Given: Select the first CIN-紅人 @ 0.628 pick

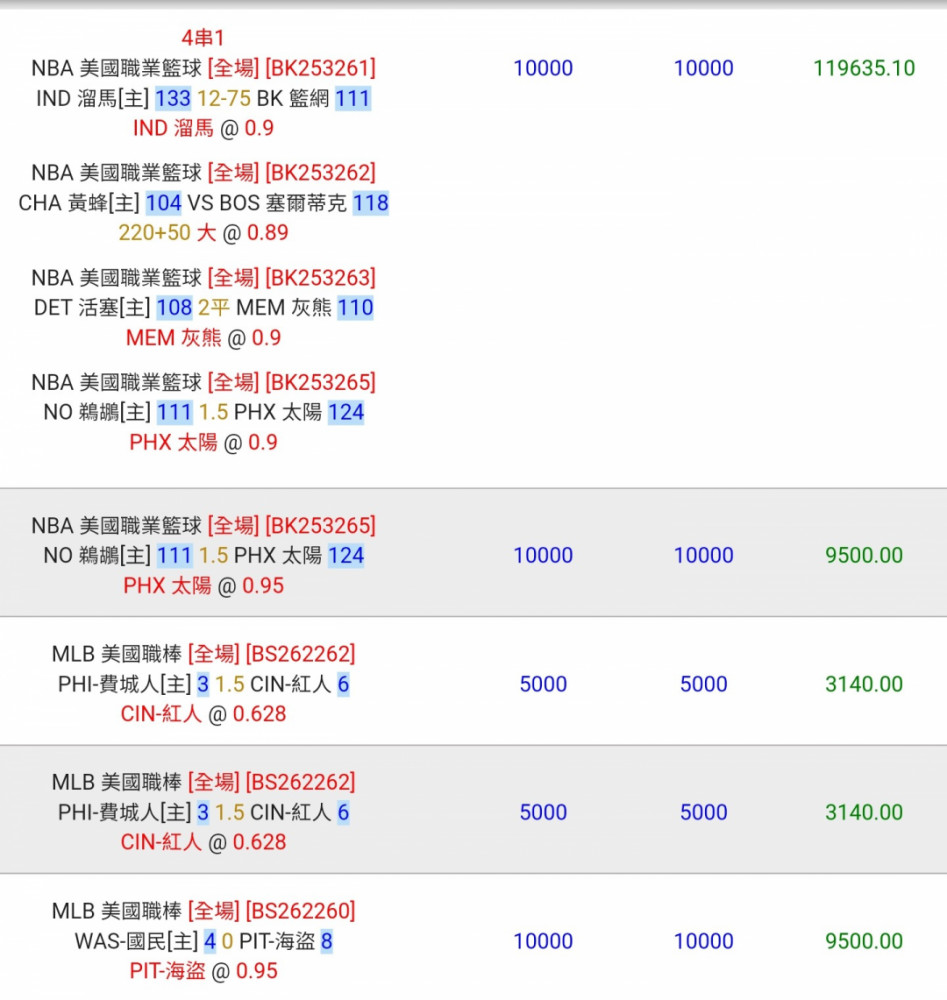Looking at the screenshot, I should [203, 714].
